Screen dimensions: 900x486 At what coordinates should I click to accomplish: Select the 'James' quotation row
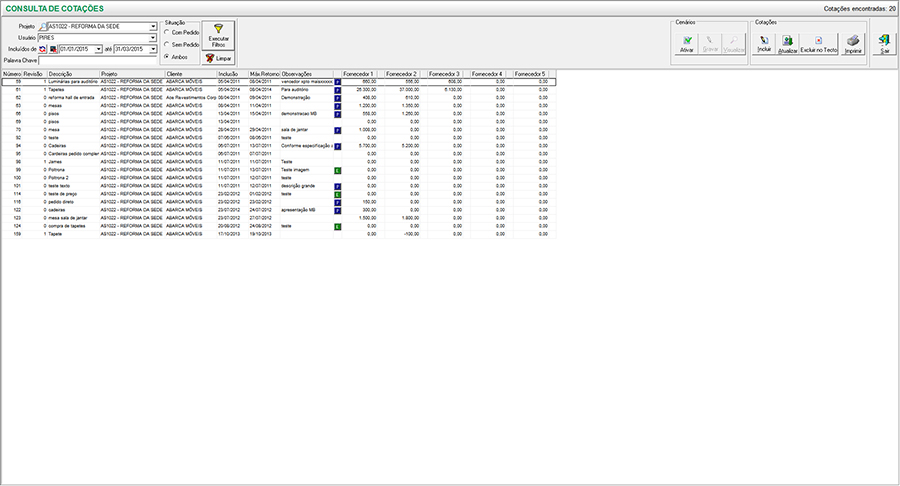pyautogui.click(x=279, y=162)
